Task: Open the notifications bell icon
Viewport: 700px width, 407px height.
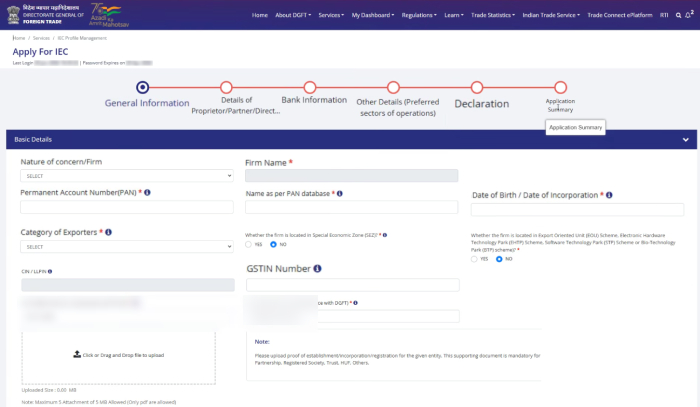Action: 689,15
